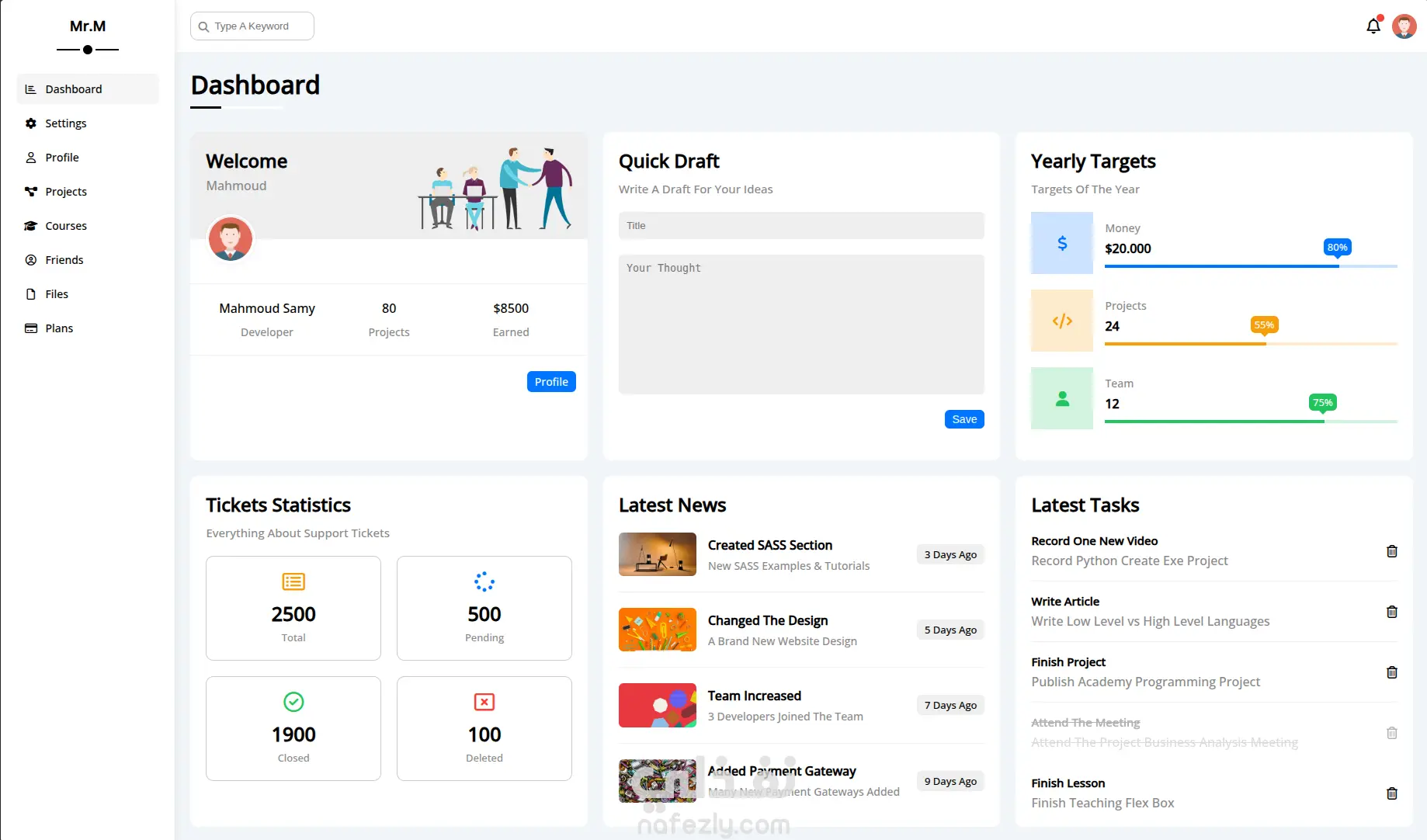This screenshot has height=840, width=1427.
Task: Focus the Quick Draft Title field
Action: [x=801, y=226]
